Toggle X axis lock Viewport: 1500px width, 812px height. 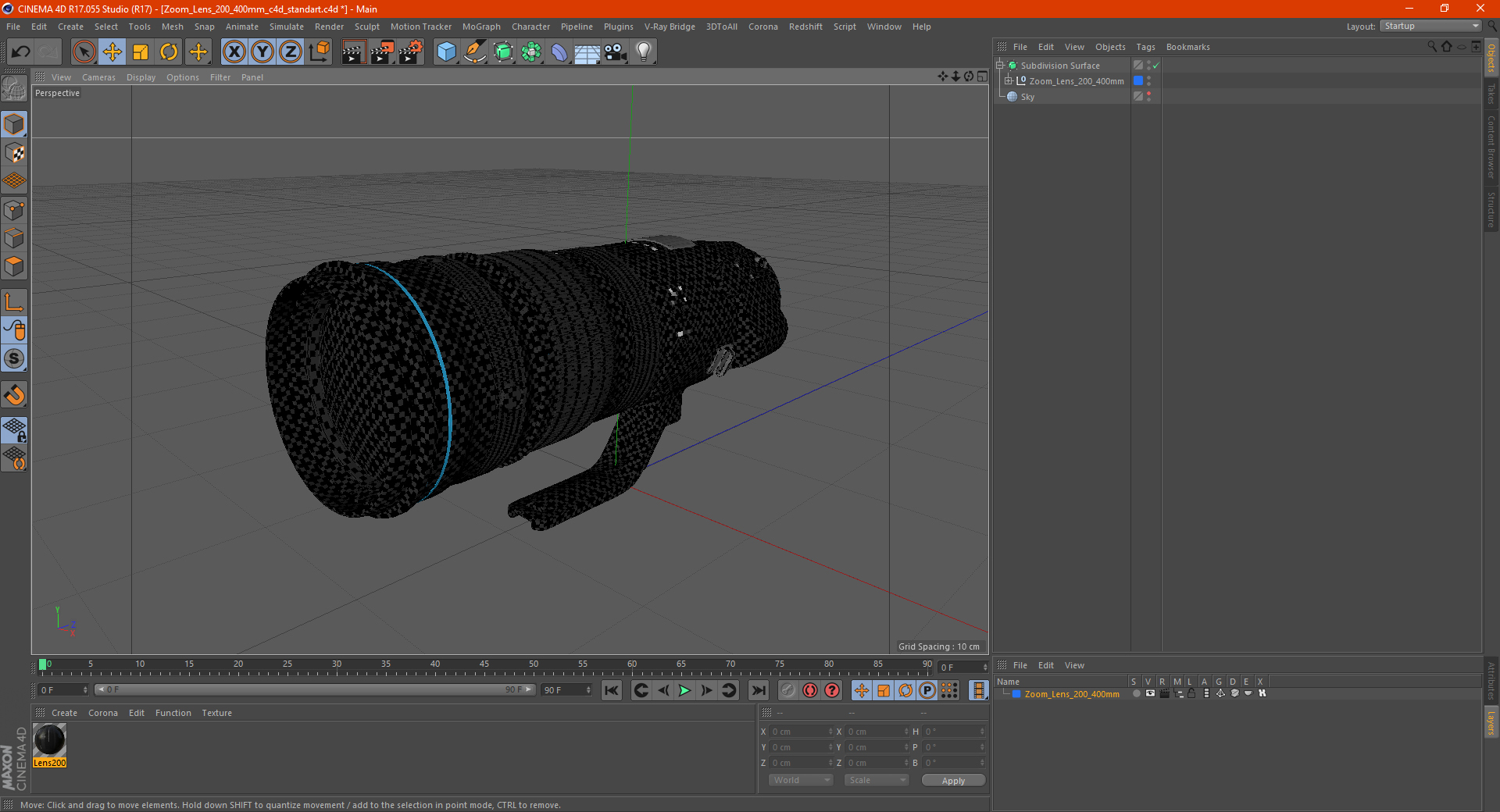(234, 52)
